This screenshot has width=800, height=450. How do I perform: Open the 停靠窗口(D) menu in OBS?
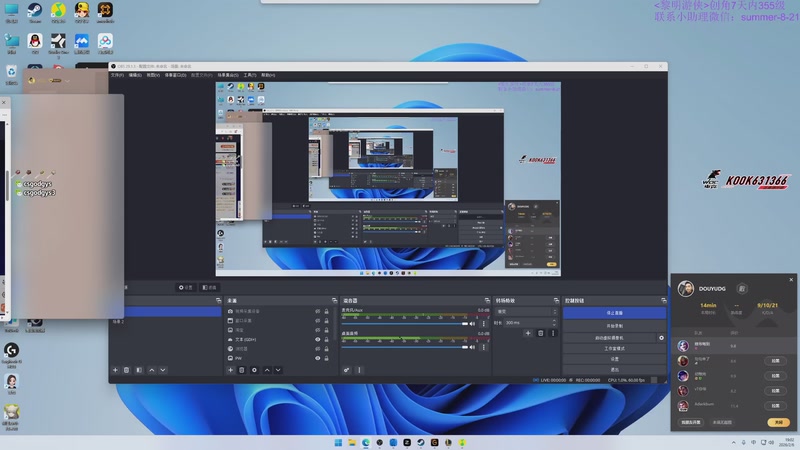pos(175,75)
